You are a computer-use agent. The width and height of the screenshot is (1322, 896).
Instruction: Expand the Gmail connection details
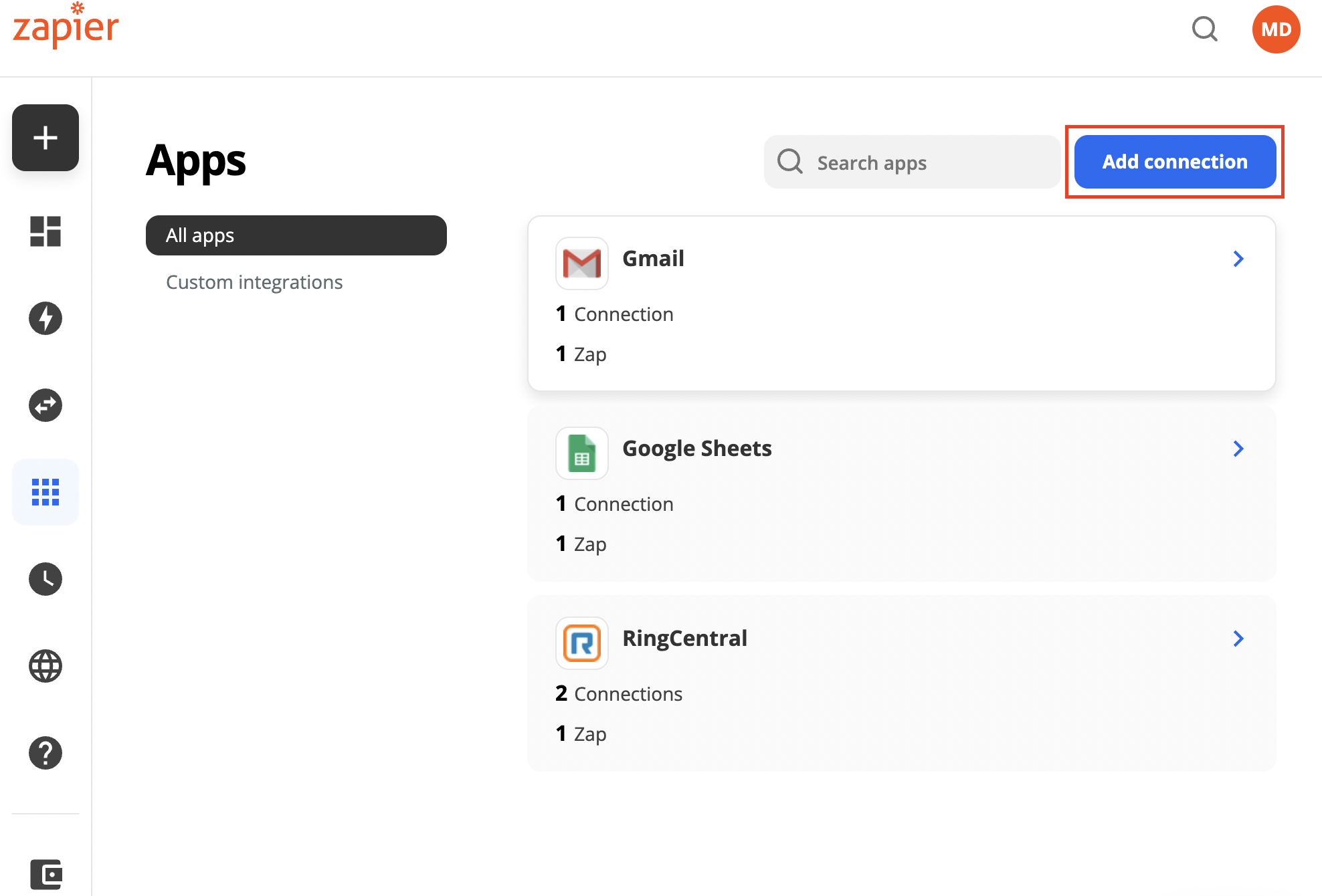pos(1238,259)
